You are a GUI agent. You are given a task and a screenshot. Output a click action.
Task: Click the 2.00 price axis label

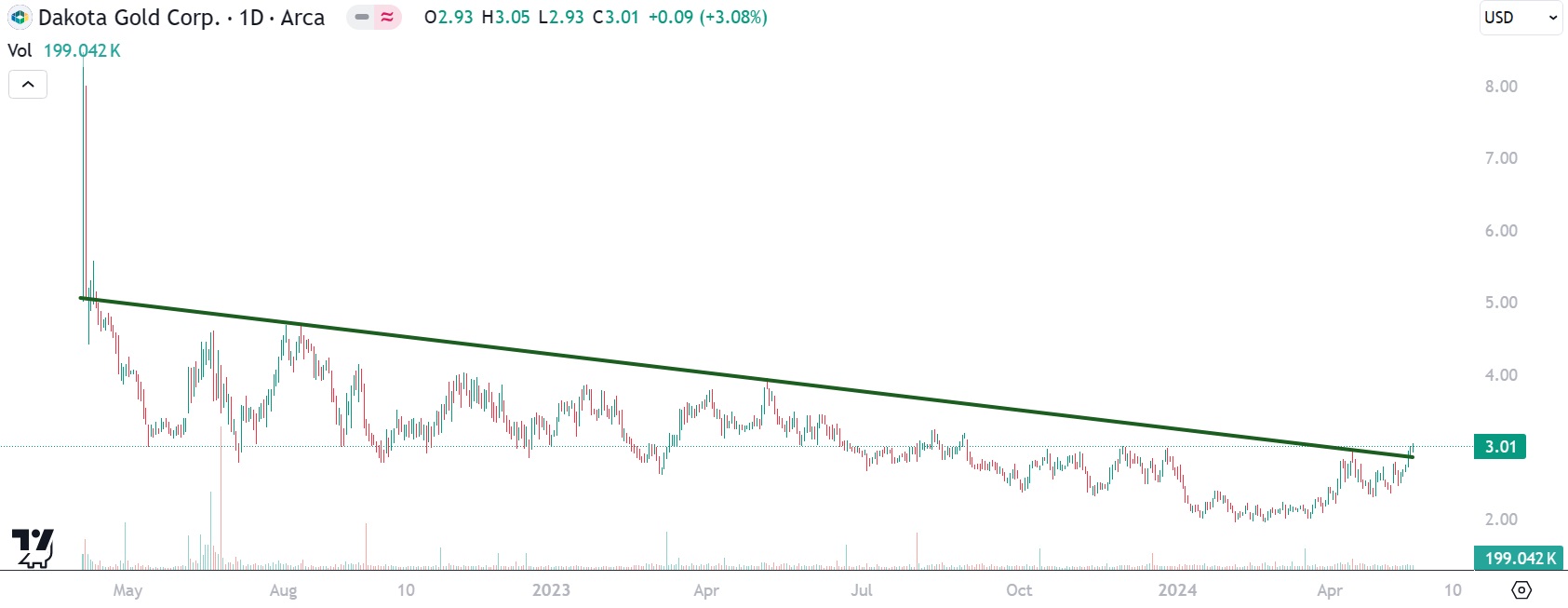1501,520
